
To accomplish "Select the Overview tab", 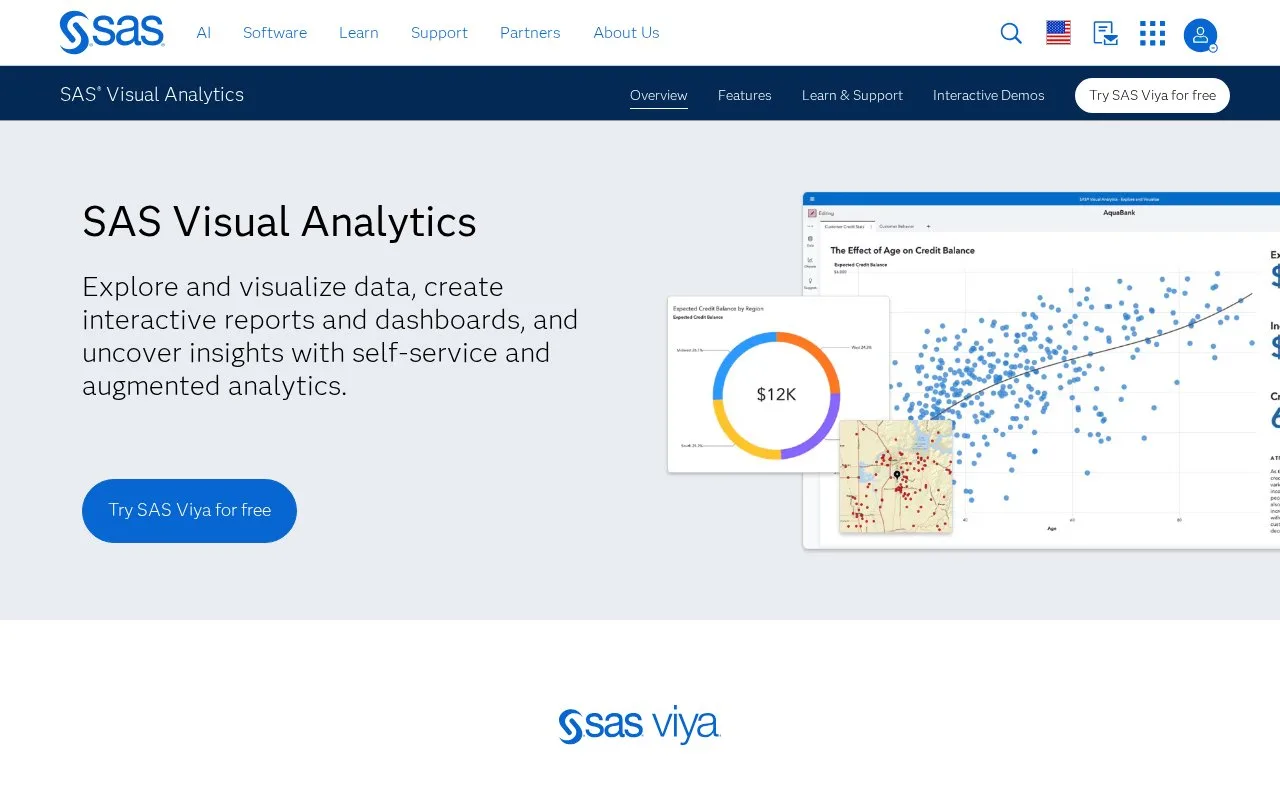I will 659,95.
